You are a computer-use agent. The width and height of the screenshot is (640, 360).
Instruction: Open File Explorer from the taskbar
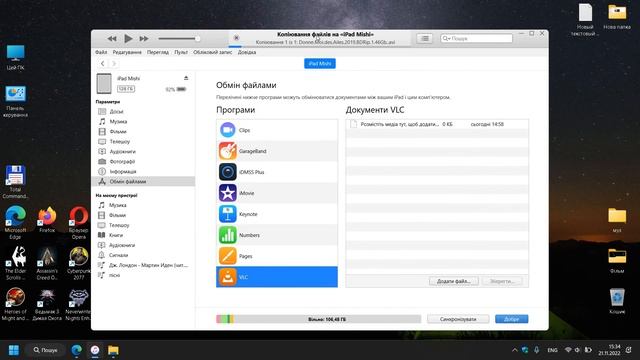pos(113,350)
